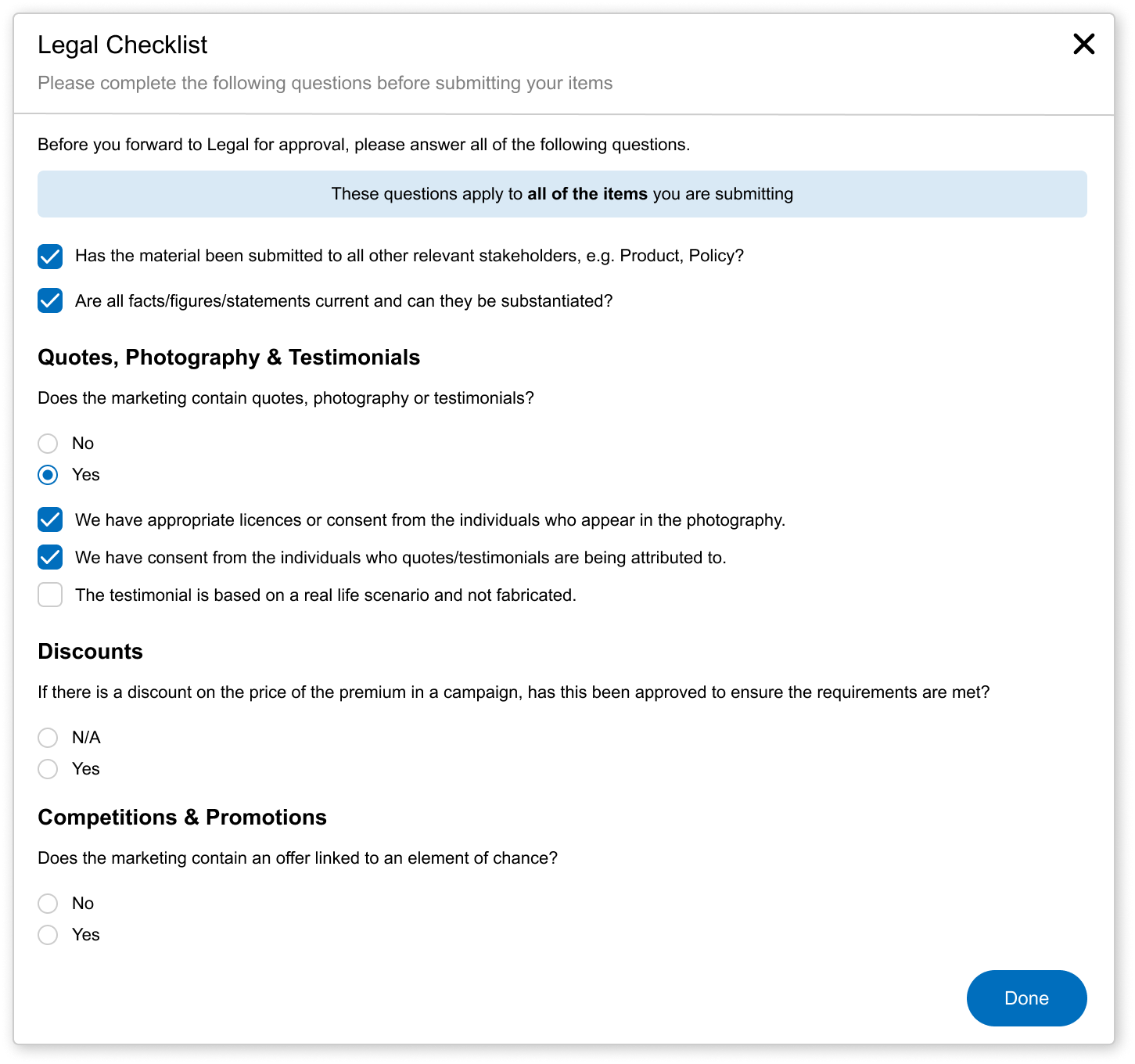The height and width of the screenshot is (1064, 1135).
Task: Select Yes under Competitions & Promotions
Action: [48, 935]
